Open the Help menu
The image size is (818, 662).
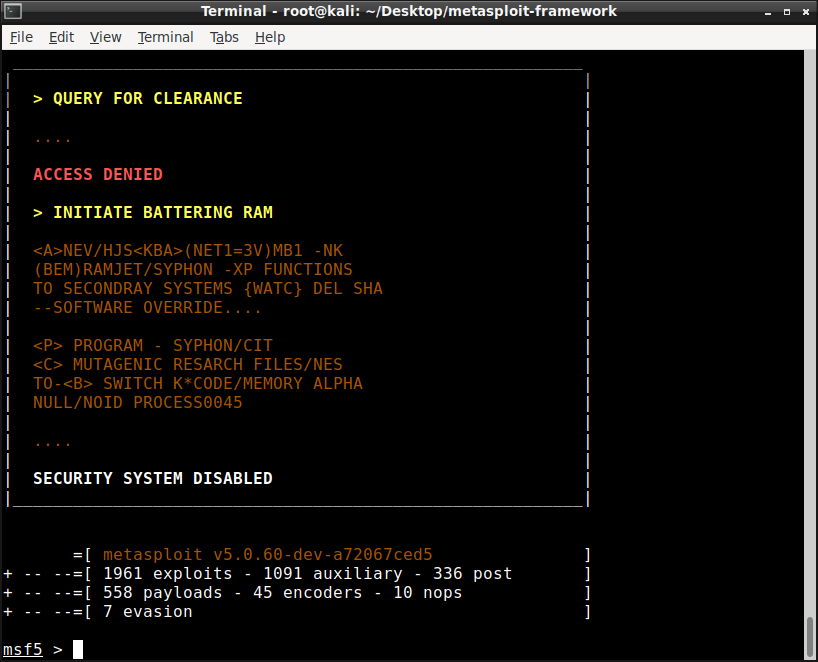270,38
